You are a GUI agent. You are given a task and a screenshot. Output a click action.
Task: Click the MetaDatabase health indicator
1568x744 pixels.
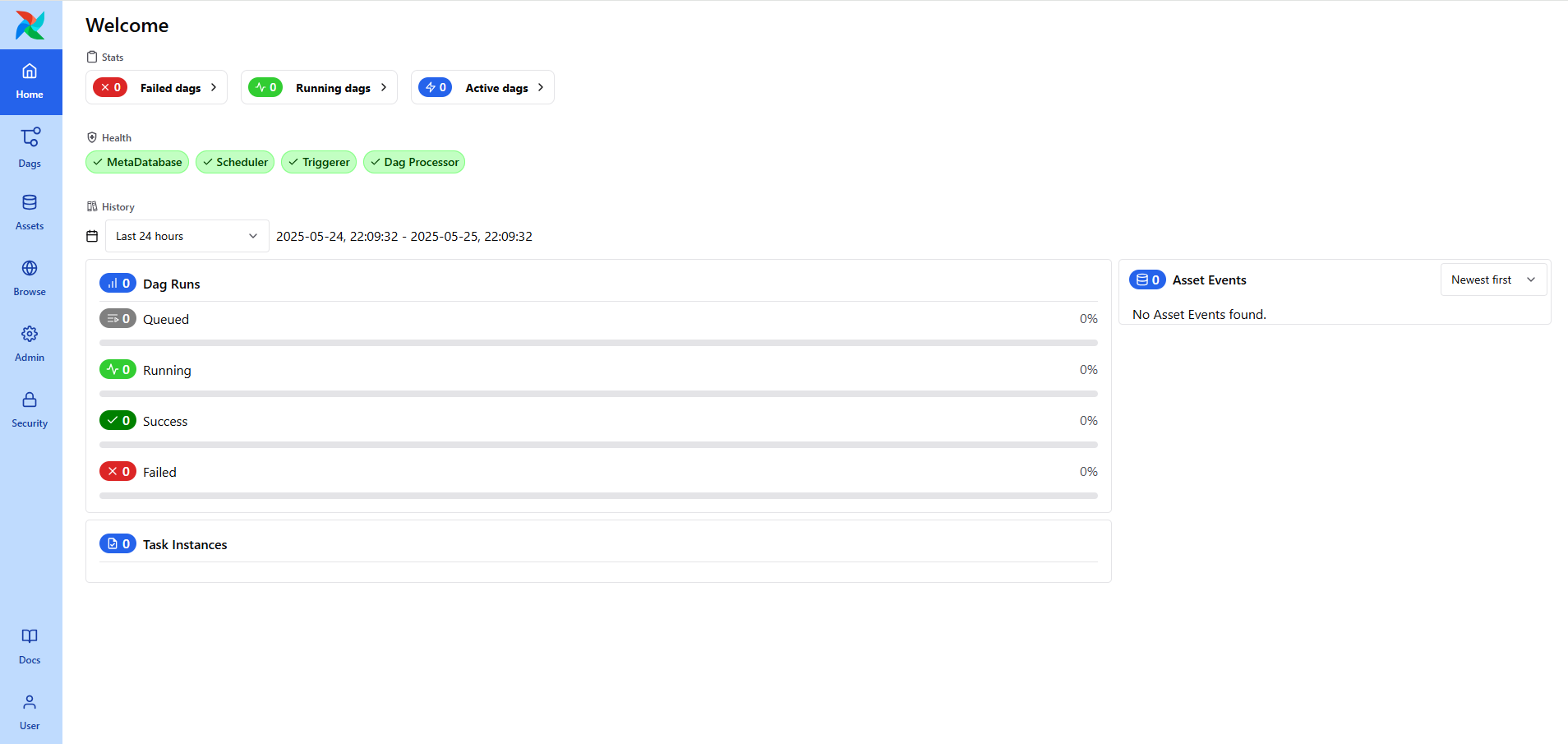pyautogui.click(x=136, y=162)
